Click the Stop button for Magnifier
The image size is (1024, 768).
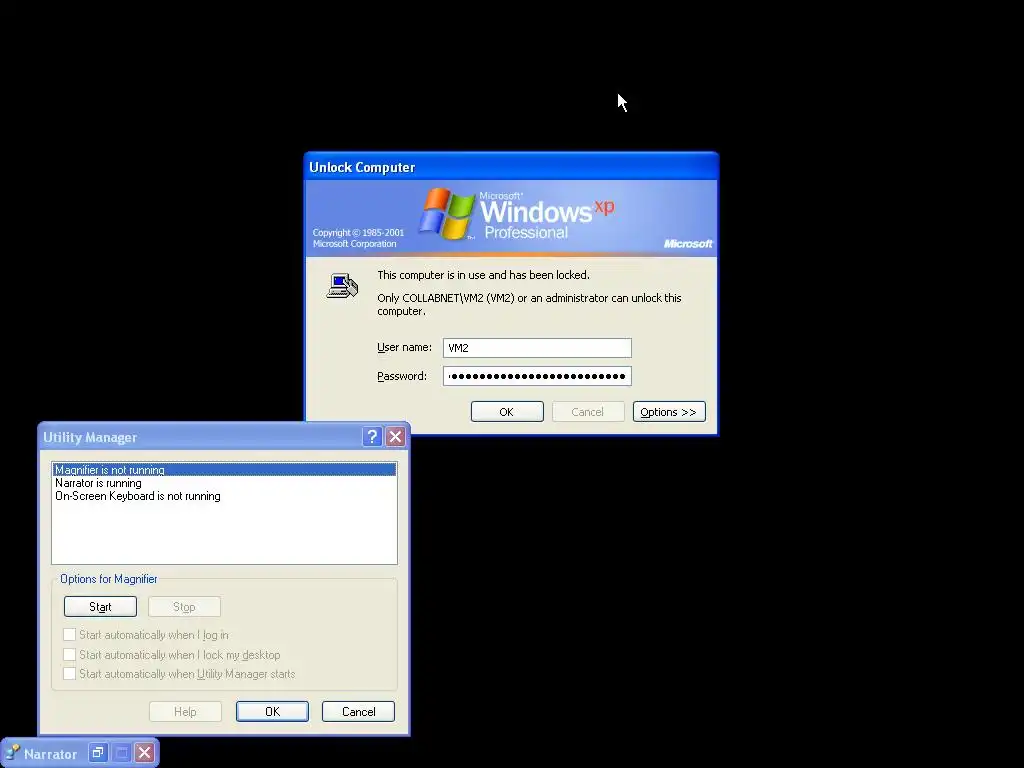[184, 607]
